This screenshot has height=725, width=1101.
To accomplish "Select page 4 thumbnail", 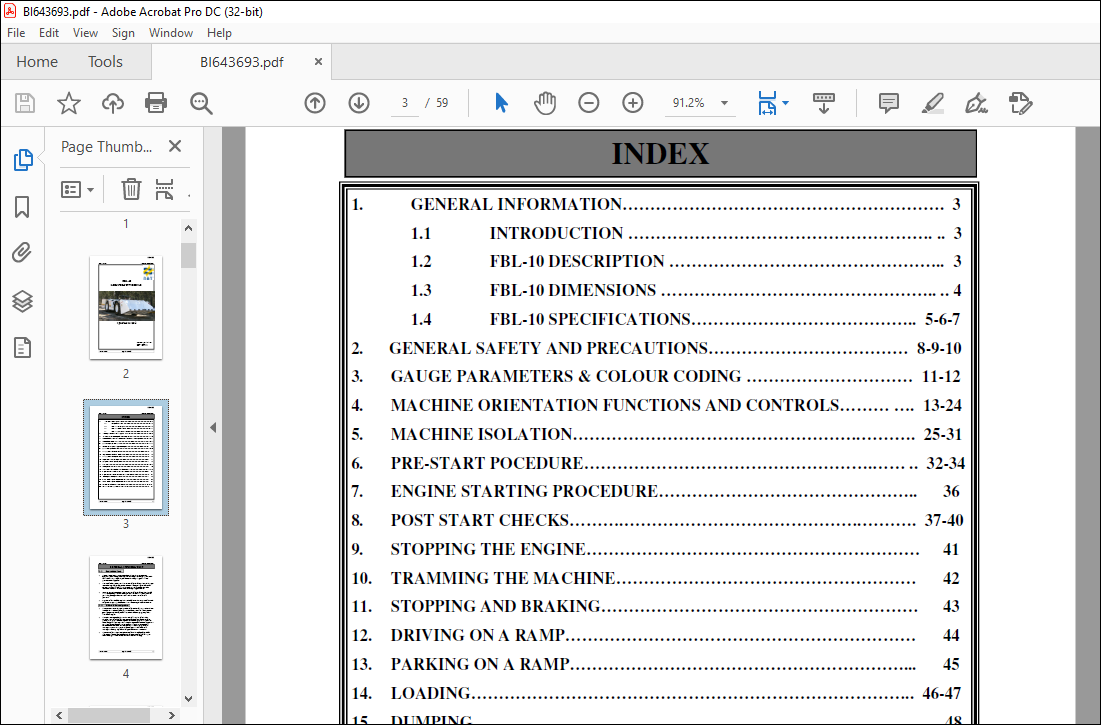I will tap(126, 607).
